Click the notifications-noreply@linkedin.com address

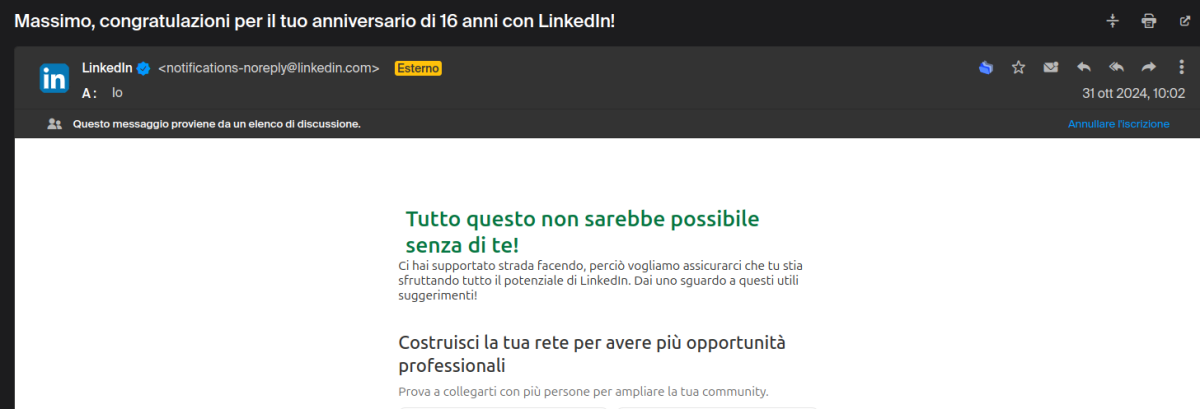click(269, 68)
